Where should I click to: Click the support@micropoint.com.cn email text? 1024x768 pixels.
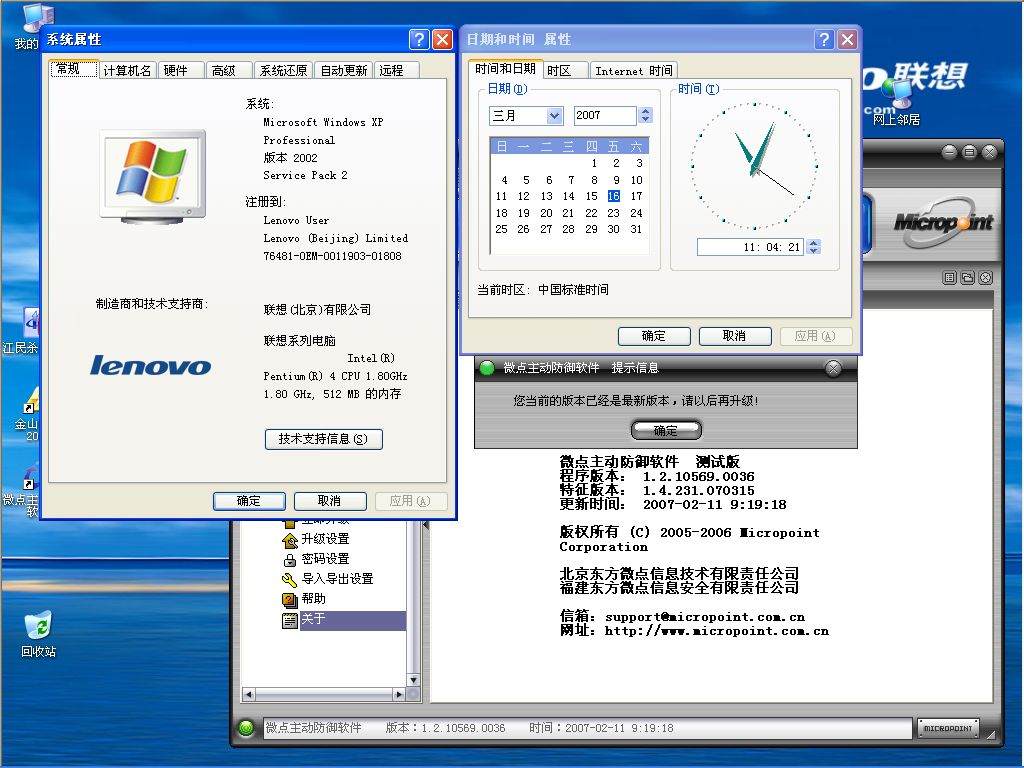point(705,616)
